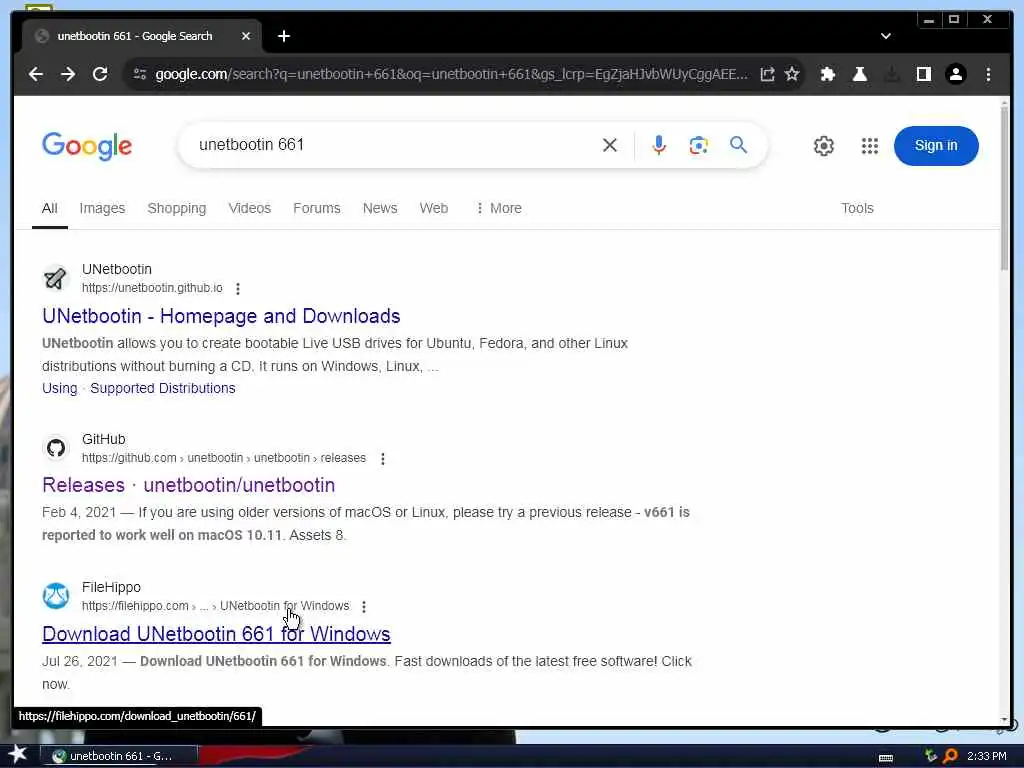
Task: Open Chrome three-dot menu
Action: [x=988, y=74]
